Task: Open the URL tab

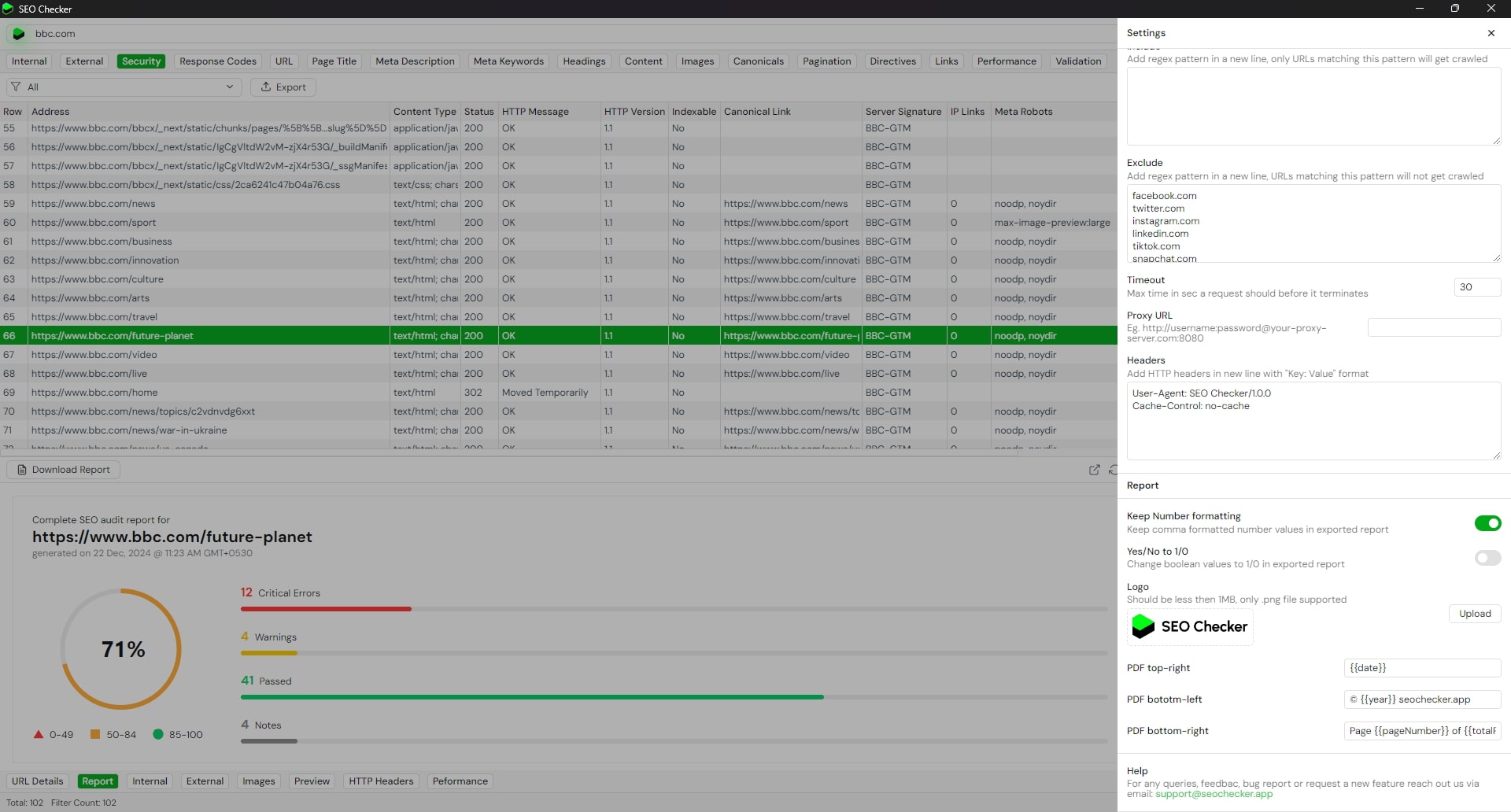Action: point(284,61)
